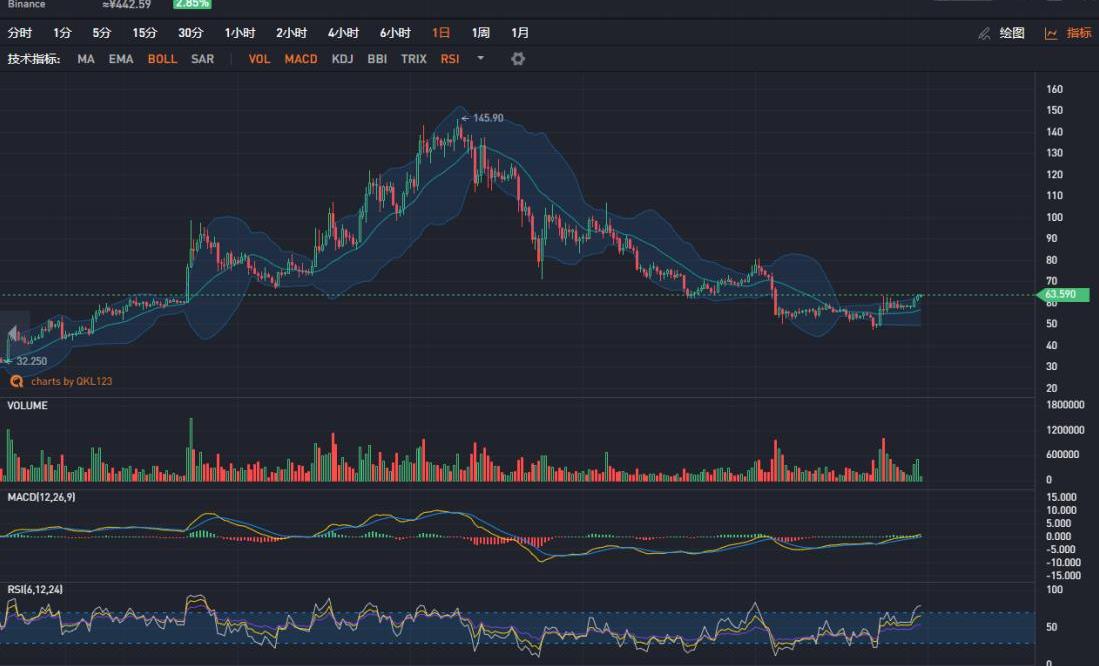Toggle the RSI indicator
This screenshot has width=1099, height=666.
click(450, 59)
